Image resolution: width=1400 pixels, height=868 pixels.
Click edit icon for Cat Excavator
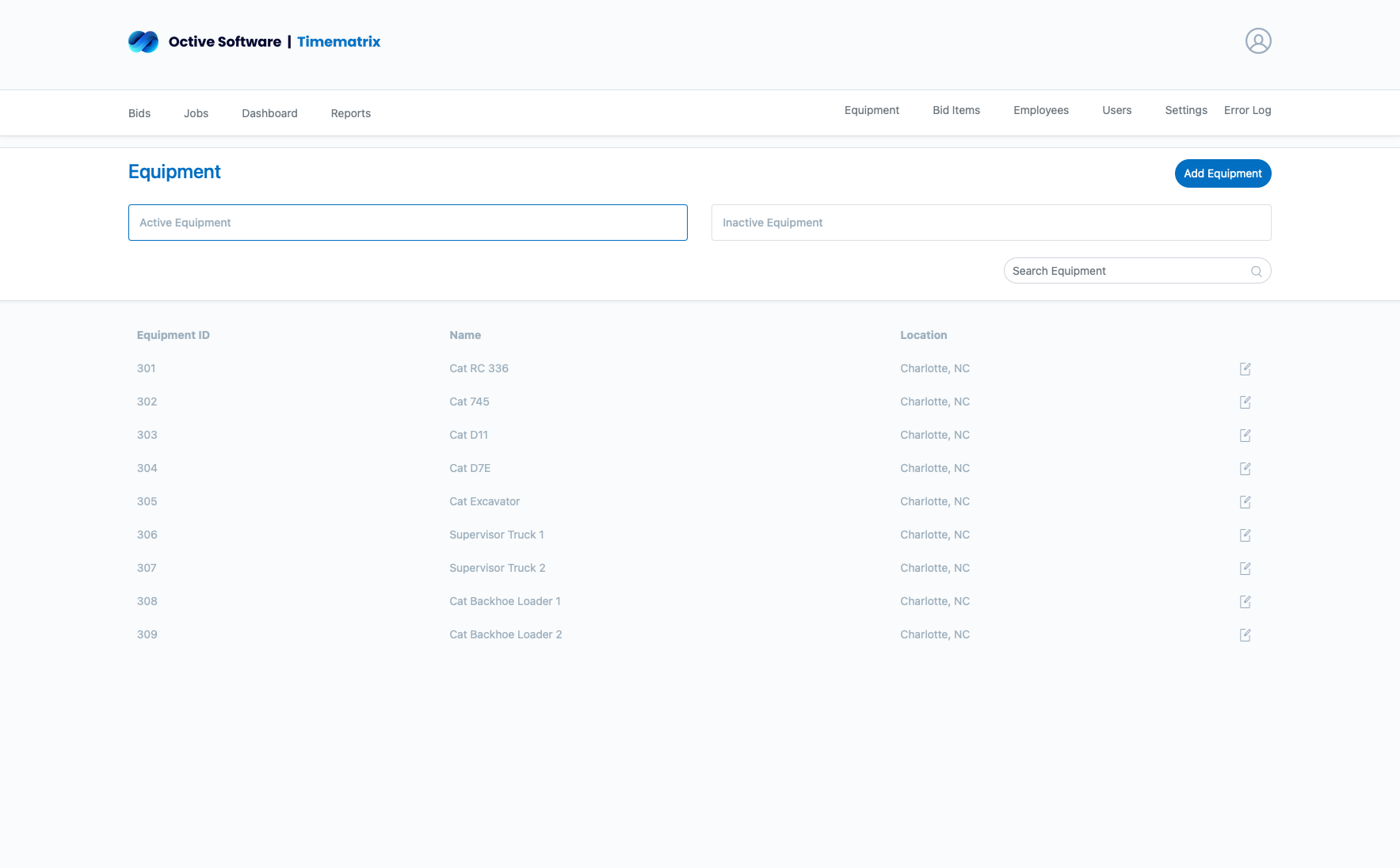pyautogui.click(x=1245, y=502)
